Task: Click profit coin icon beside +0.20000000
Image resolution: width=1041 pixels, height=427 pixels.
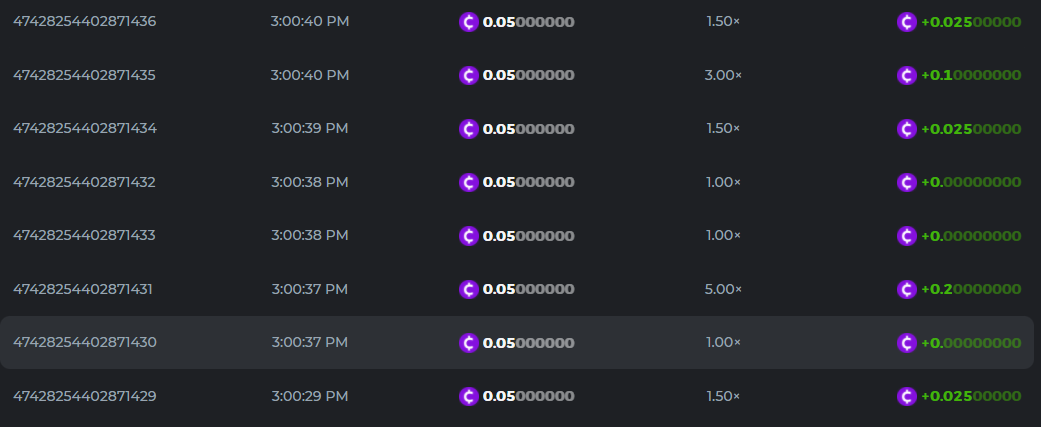Action: (x=907, y=289)
